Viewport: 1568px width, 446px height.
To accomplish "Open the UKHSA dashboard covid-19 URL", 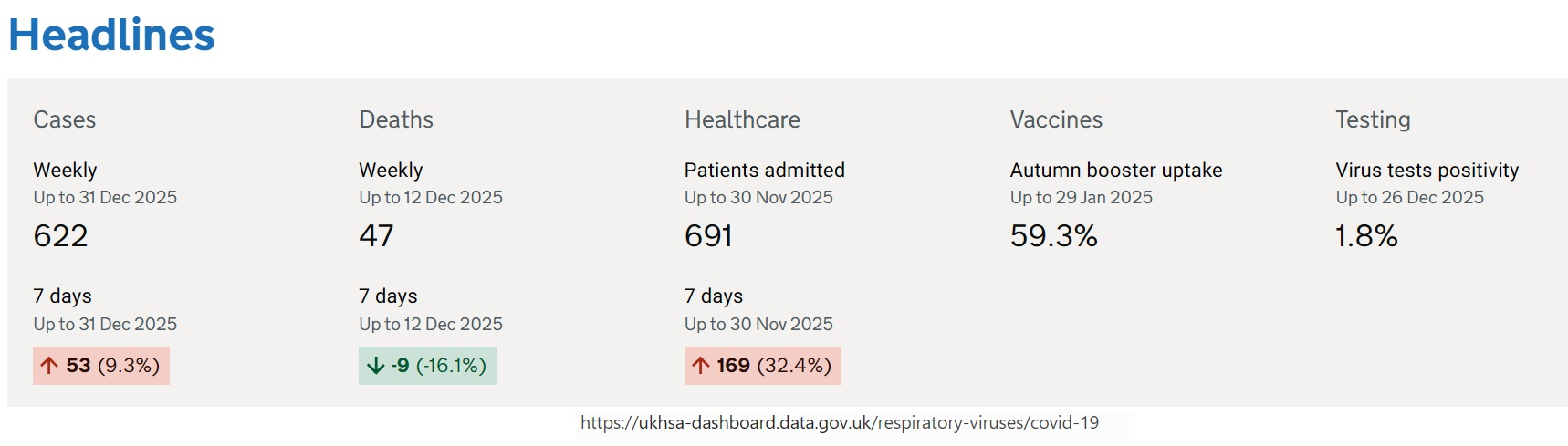I will pos(839,423).
